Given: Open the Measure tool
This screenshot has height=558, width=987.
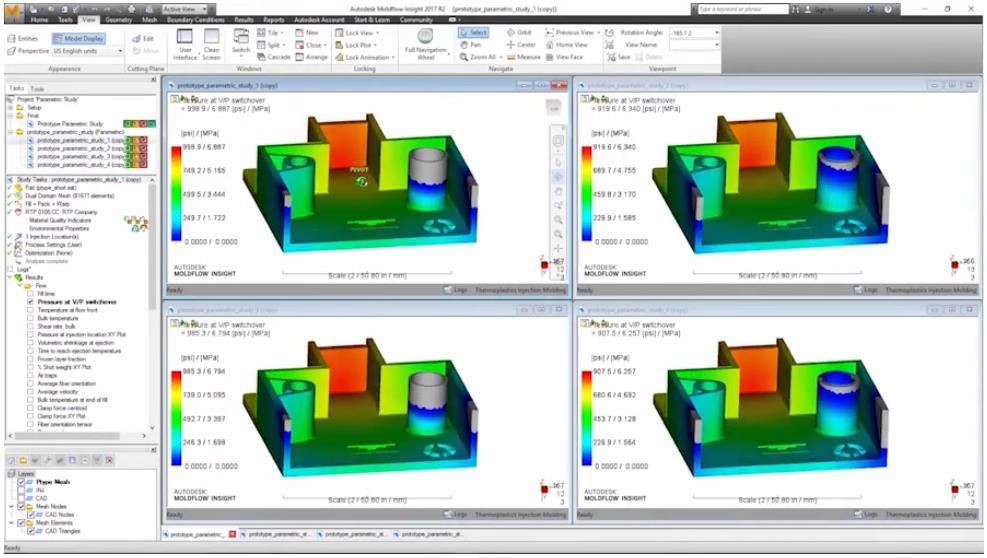Looking at the screenshot, I should tap(524, 57).
